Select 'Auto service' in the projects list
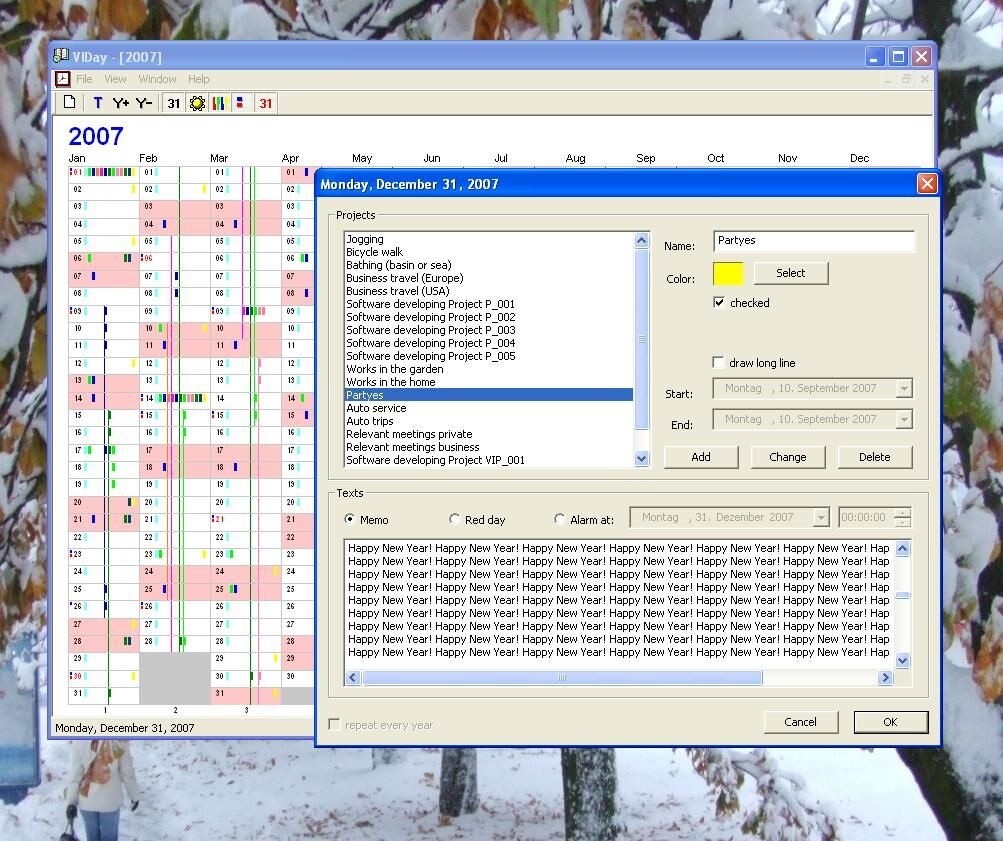This screenshot has height=841, width=1003. [376, 408]
